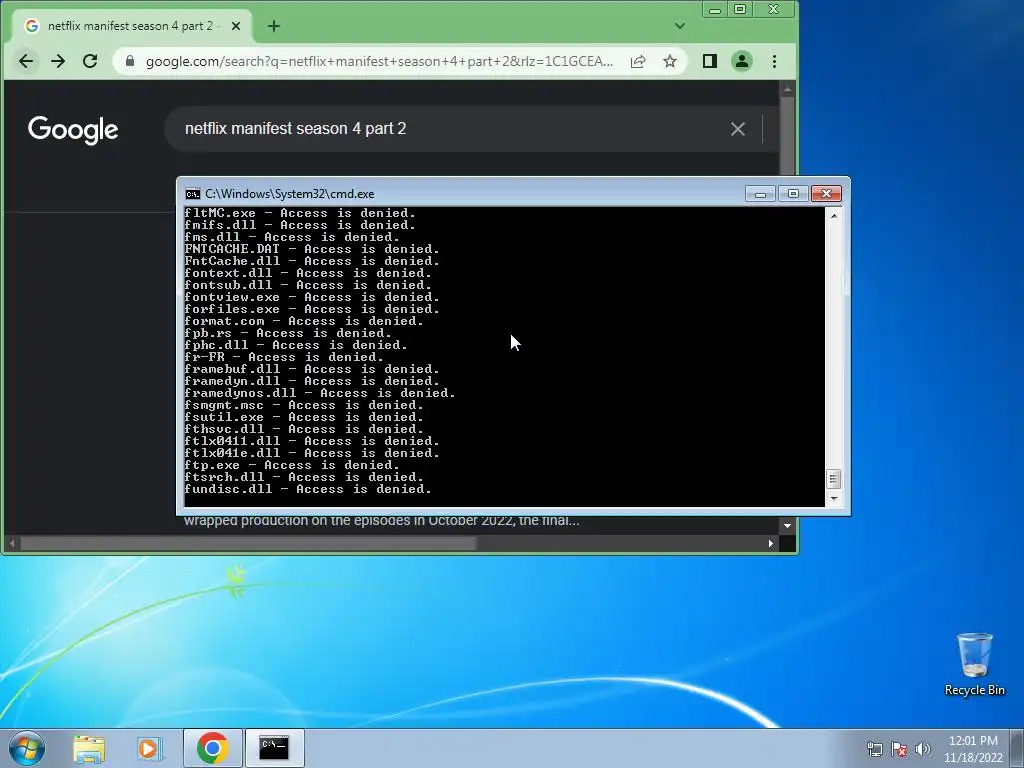Click Chrome horizontal scrollbar left arrow
The image size is (1024, 768).
tap(11, 543)
